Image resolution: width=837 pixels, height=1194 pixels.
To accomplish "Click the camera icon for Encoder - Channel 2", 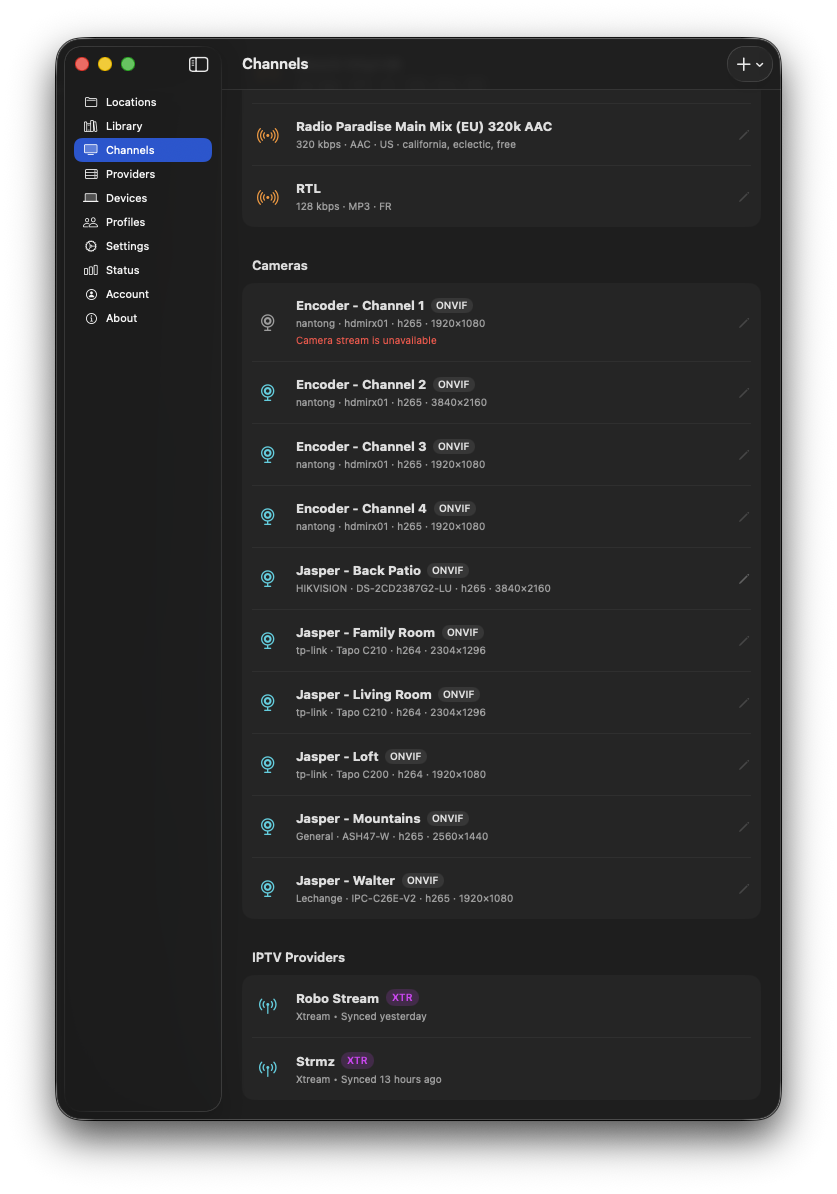I will click(x=267, y=393).
